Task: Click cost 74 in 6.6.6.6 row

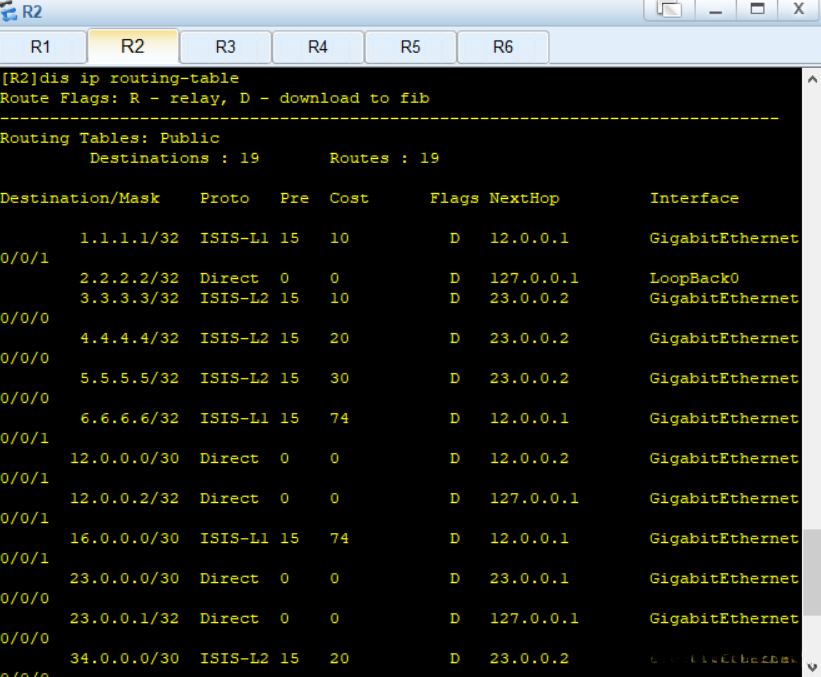Action: tap(339, 418)
